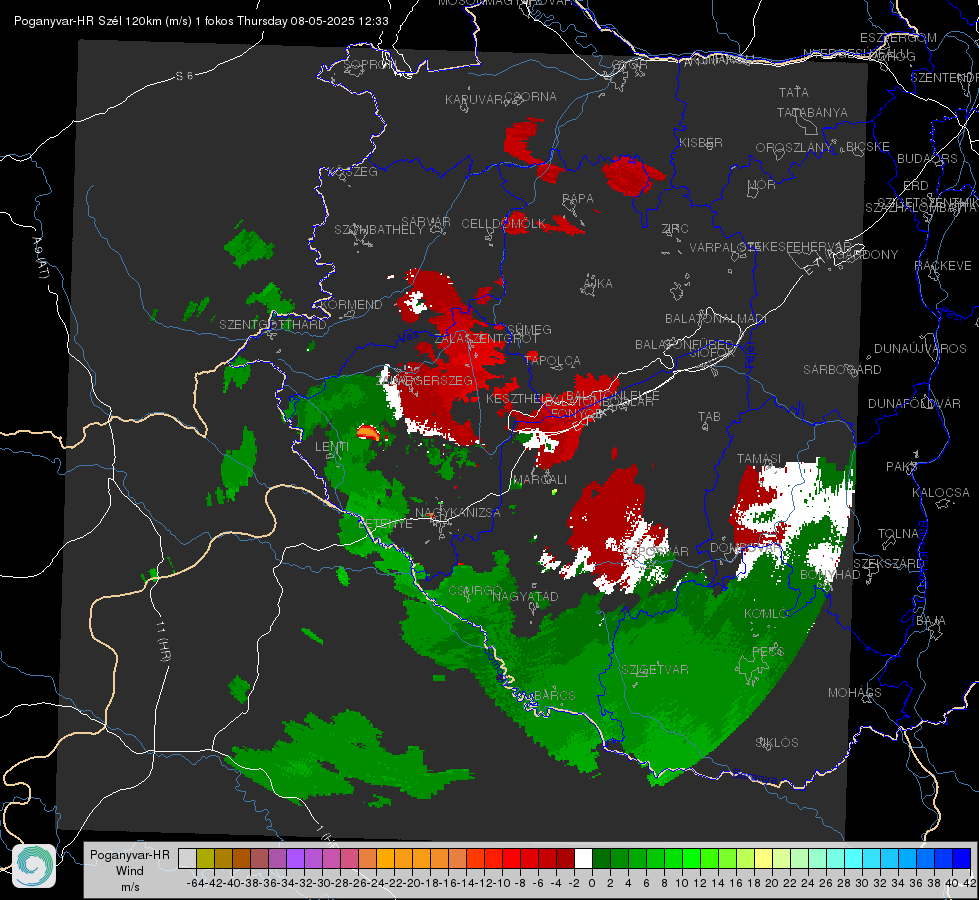This screenshot has width=979, height=900.
Task: Click the BALATONALMADI label
Action: [716, 319]
